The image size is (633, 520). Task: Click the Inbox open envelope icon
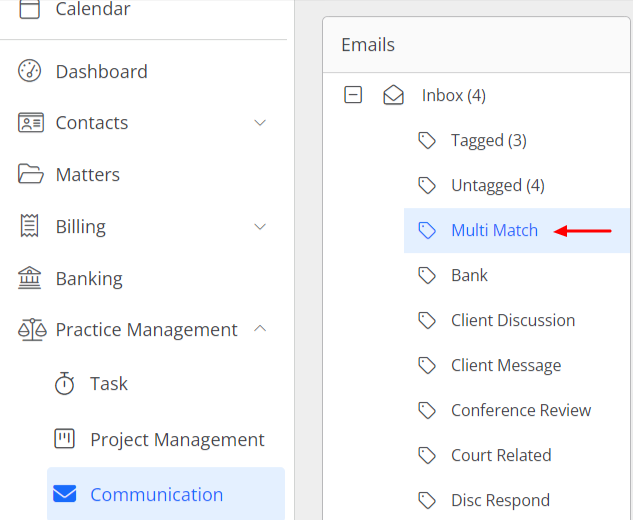click(x=393, y=95)
